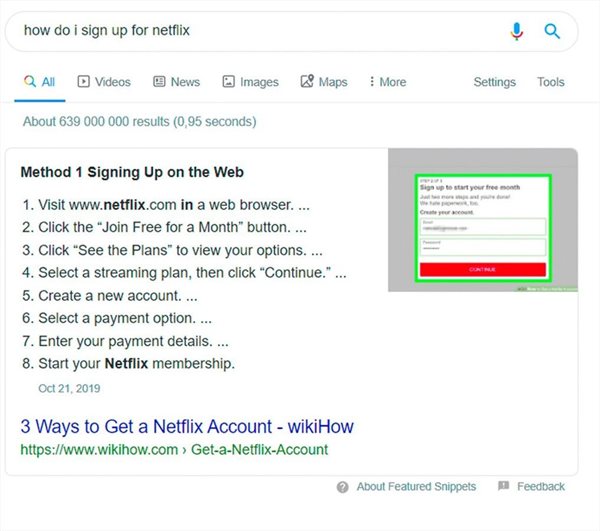Go to the News tab

tap(177, 82)
